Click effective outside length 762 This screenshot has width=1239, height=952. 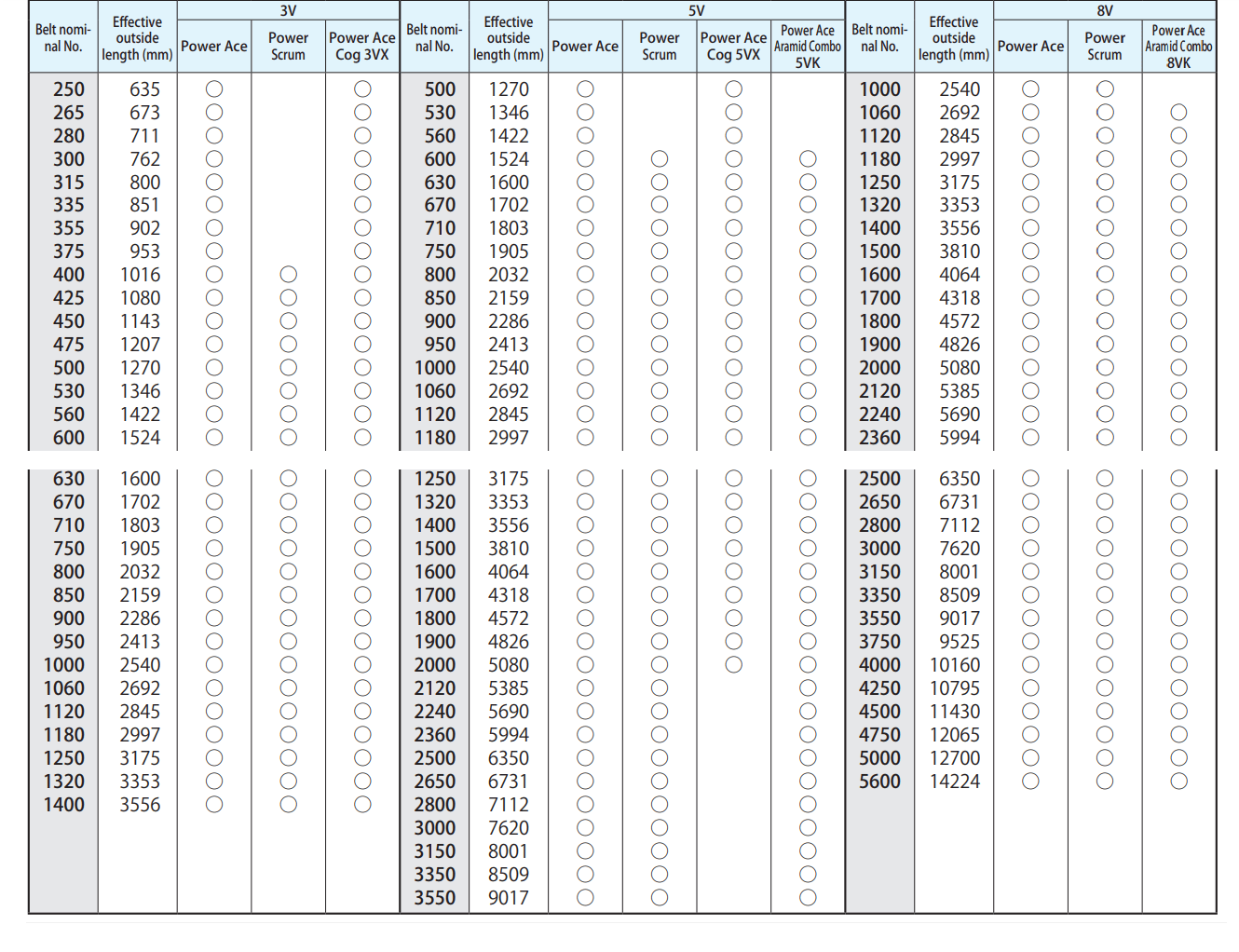144,159
